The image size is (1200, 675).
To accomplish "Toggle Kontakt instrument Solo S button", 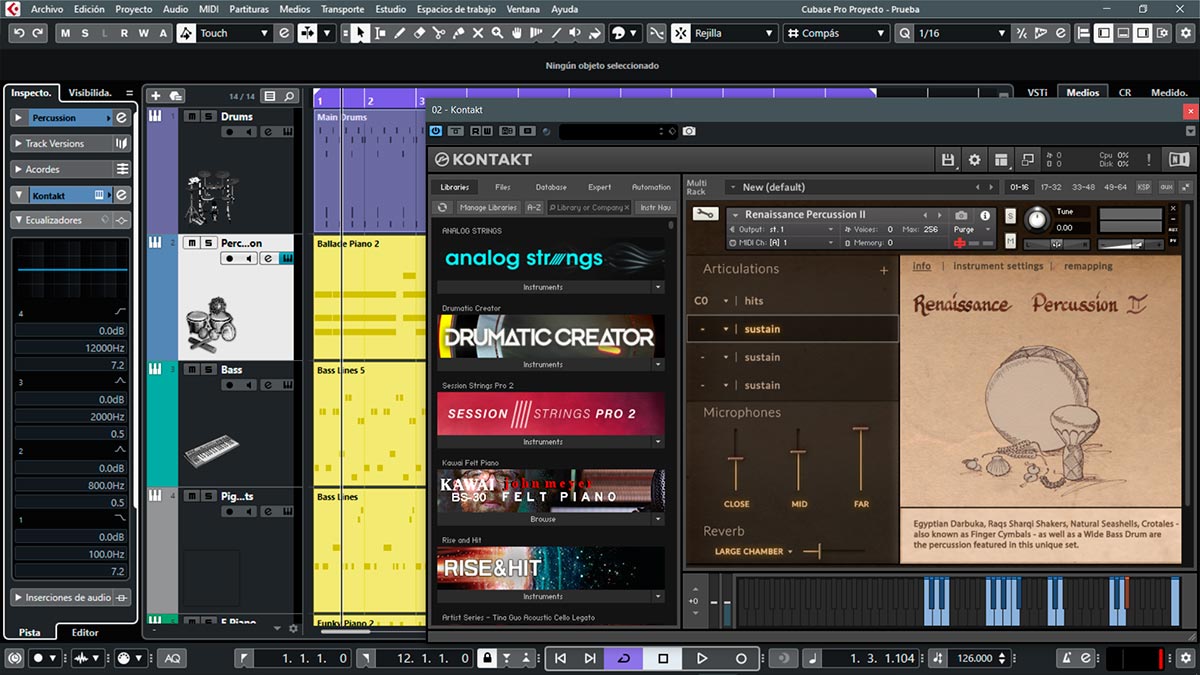I will click(x=1010, y=216).
